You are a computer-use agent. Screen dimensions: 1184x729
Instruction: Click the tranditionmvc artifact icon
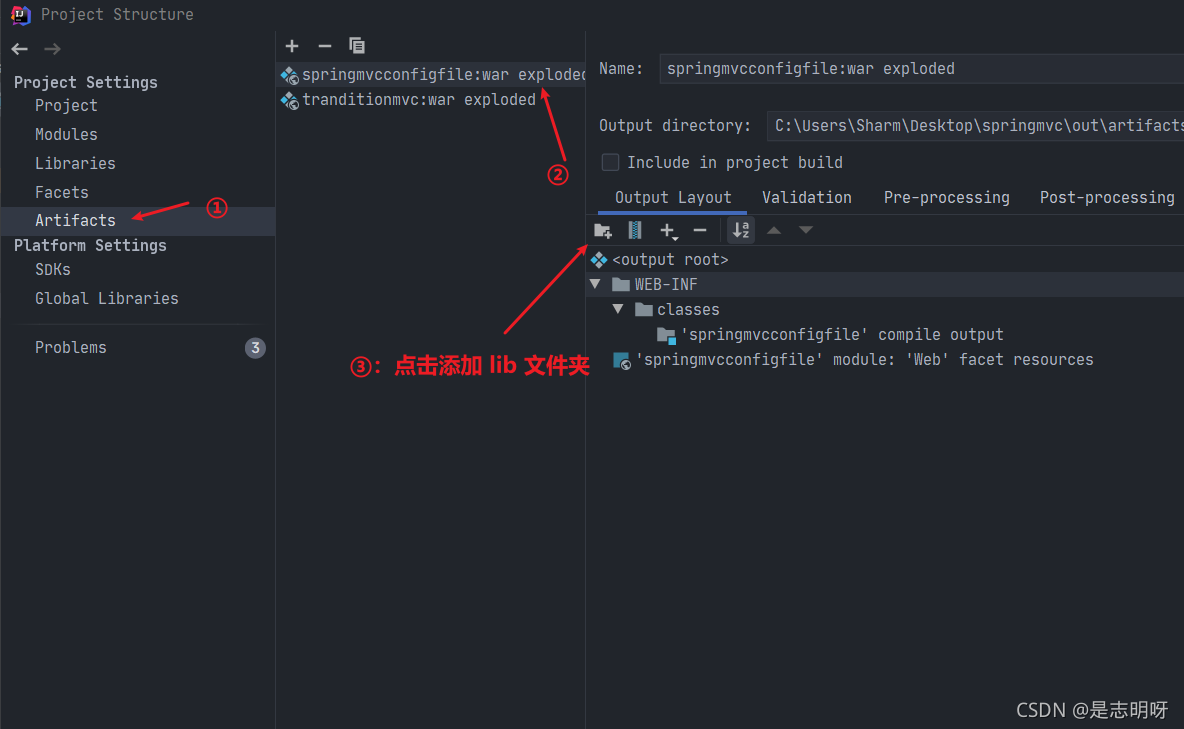click(x=290, y=100)
